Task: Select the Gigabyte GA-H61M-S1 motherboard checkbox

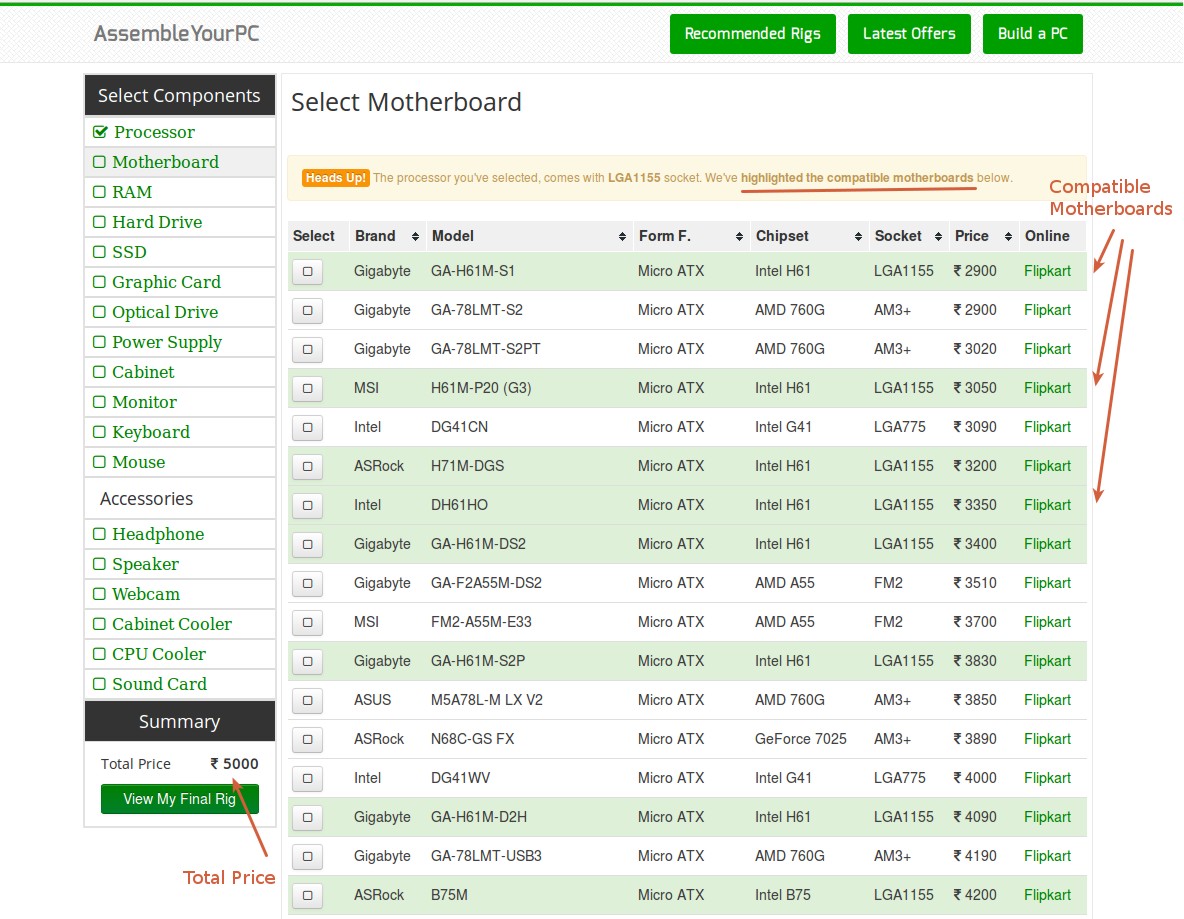Action: click(x=307, y=271)
